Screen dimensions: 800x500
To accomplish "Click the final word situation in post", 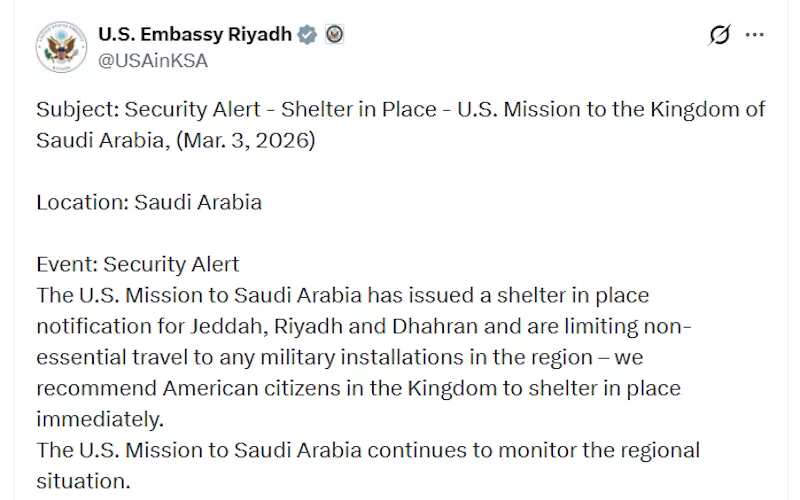I will 83,481.
